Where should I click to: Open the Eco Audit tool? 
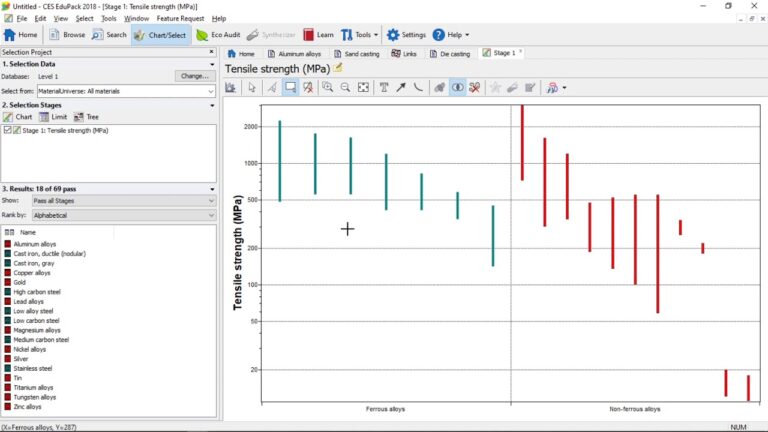point(218,35)
